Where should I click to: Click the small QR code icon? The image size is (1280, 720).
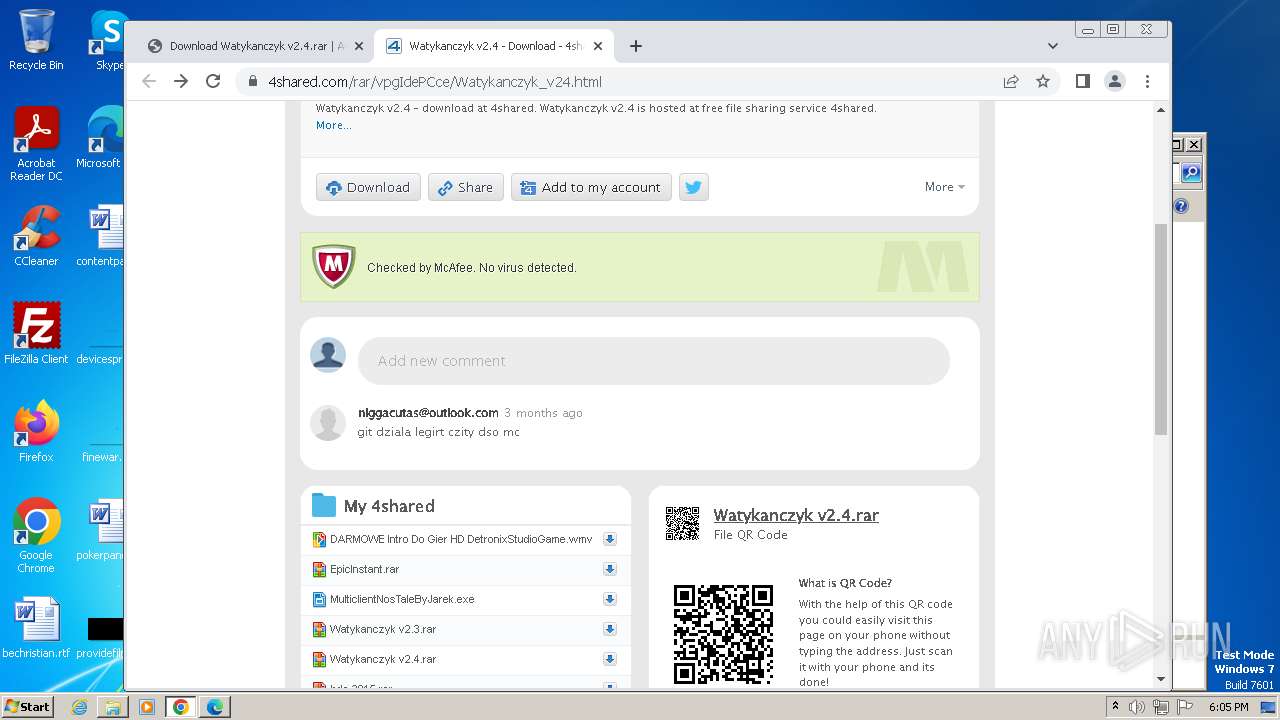pos(682,523)
